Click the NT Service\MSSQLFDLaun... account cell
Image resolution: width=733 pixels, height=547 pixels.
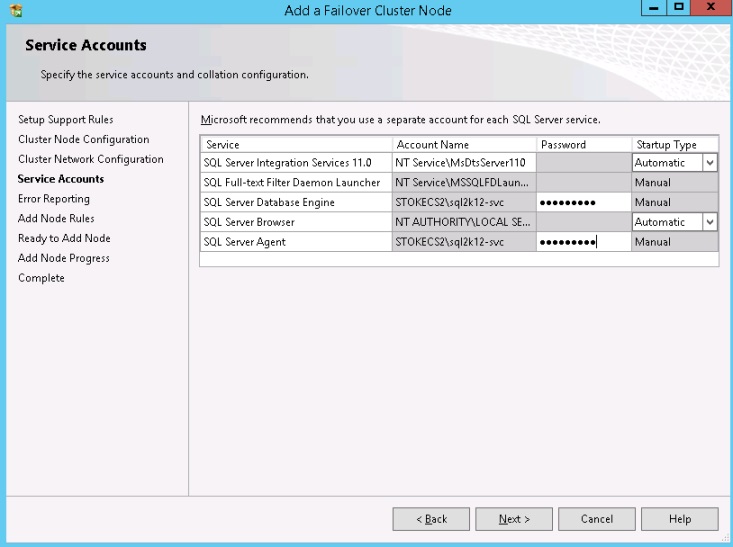coord(464,183)
